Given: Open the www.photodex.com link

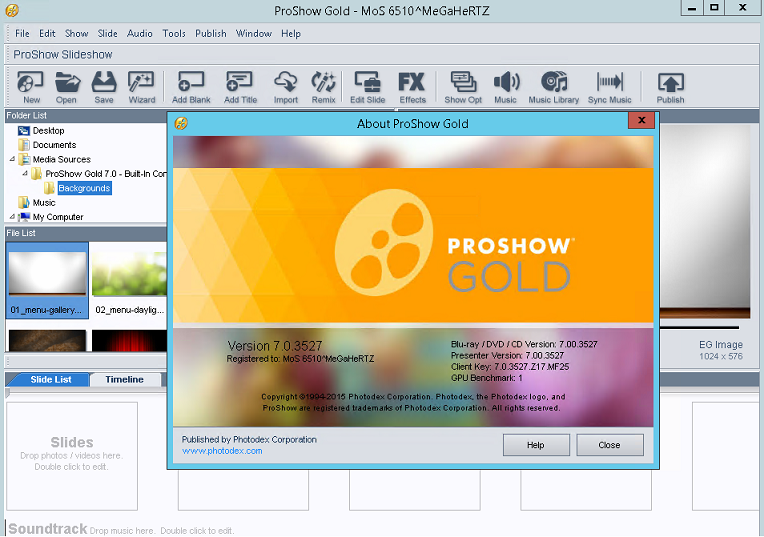Looking at the screenshot, I should (x=222, y=451).
